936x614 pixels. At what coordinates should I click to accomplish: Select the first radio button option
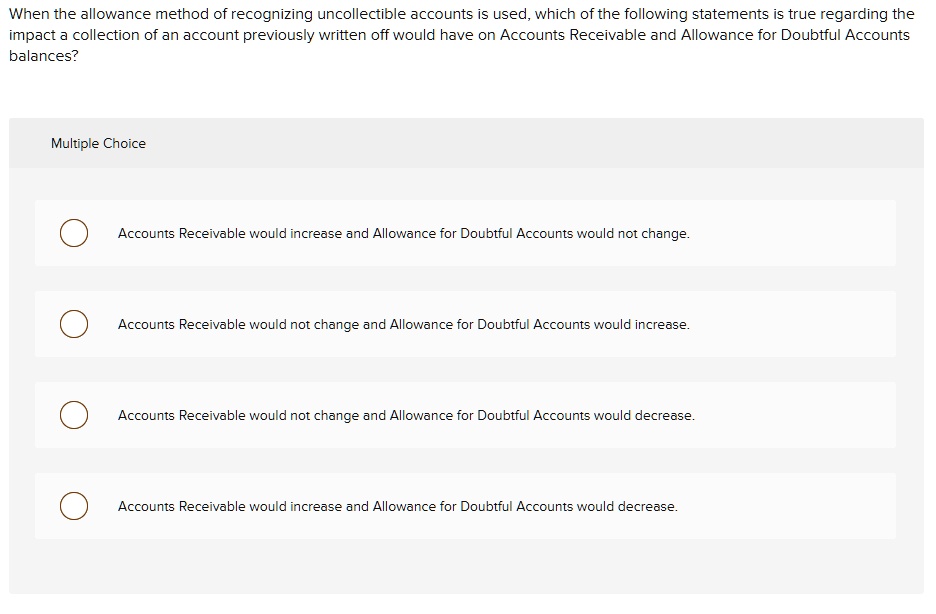(x=73, y=233)
